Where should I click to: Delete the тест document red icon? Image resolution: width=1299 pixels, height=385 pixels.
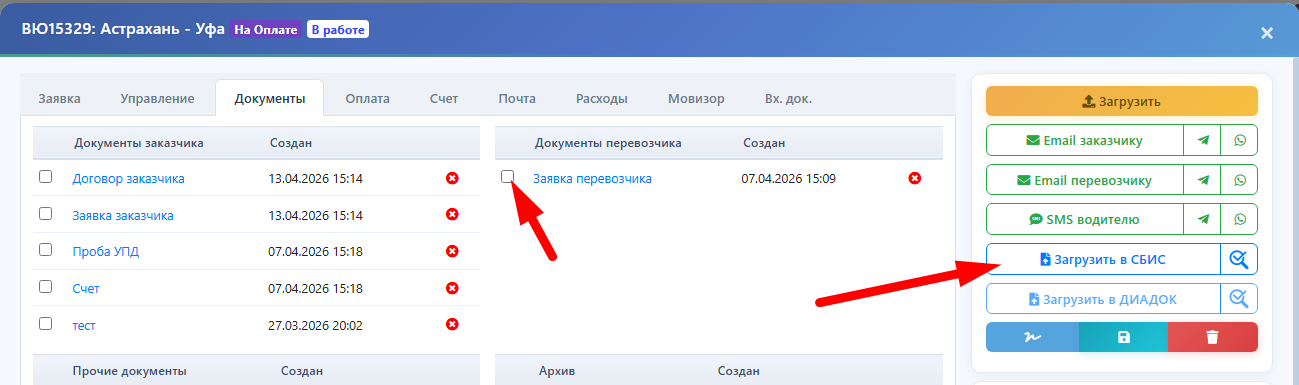coord(452,324)
